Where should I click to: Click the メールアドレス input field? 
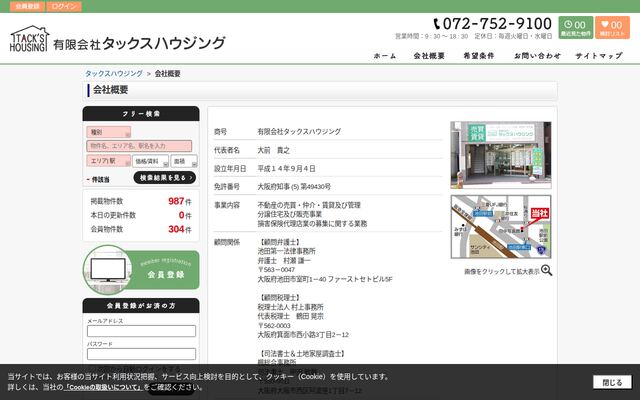(x=141, y=331)
